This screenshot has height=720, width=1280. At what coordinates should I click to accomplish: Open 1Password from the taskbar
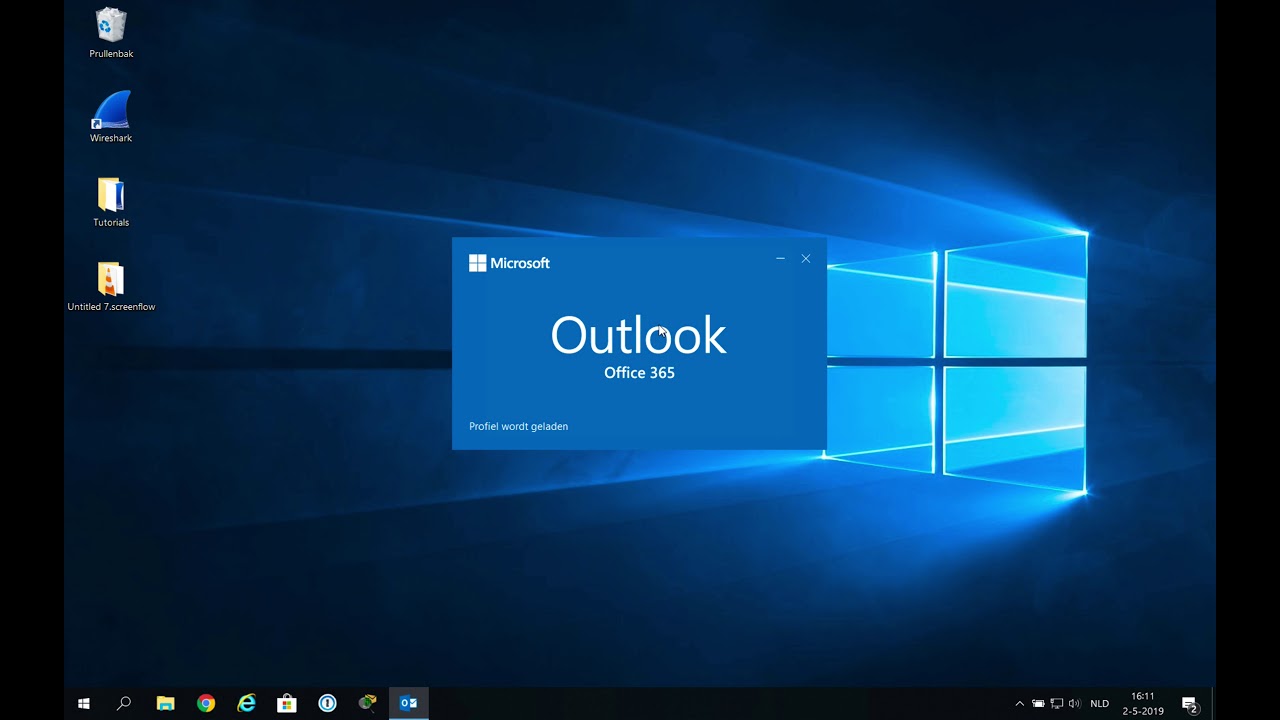point(327,703)
